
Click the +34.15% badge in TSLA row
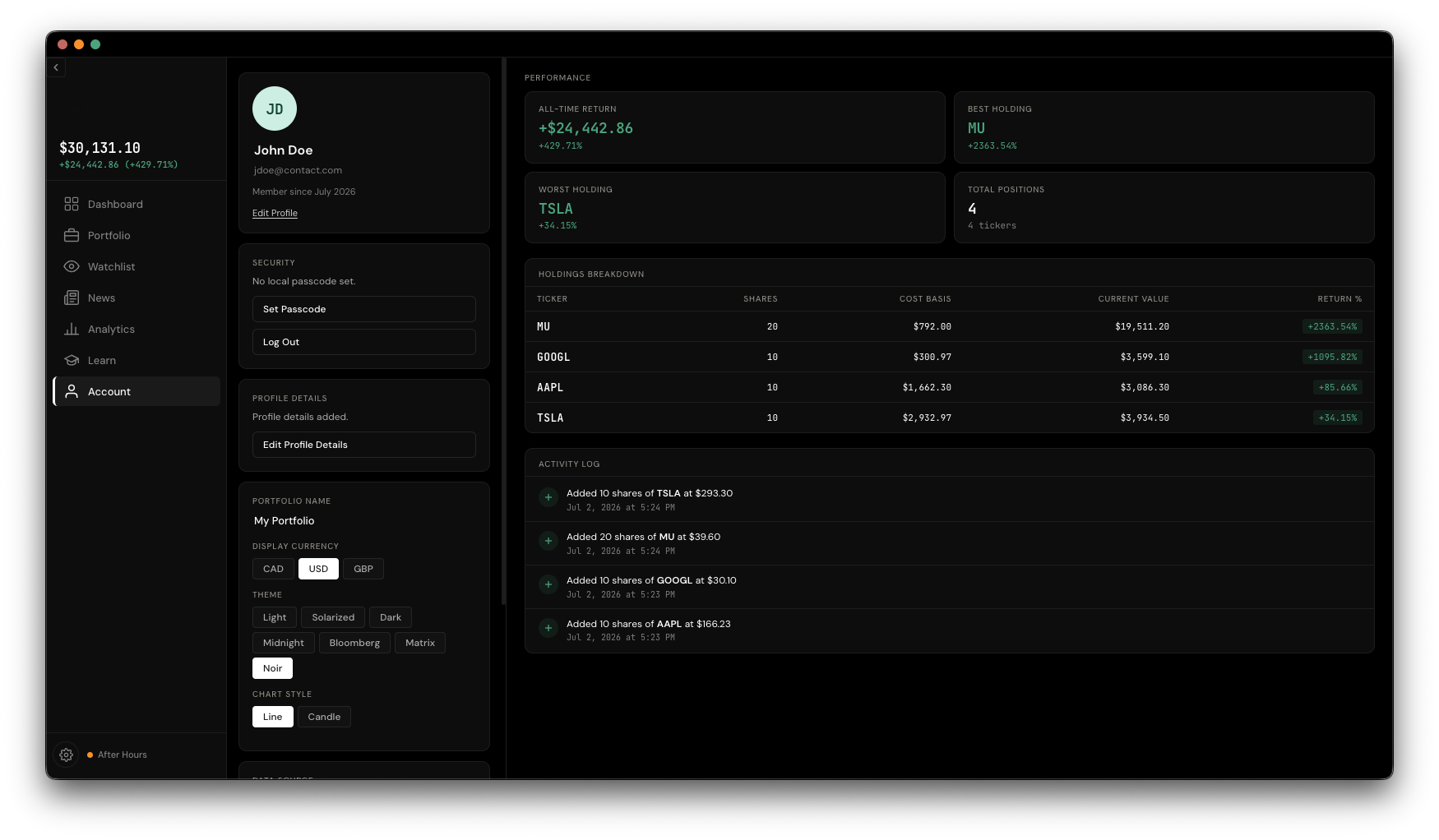(x=1338, y=418)
